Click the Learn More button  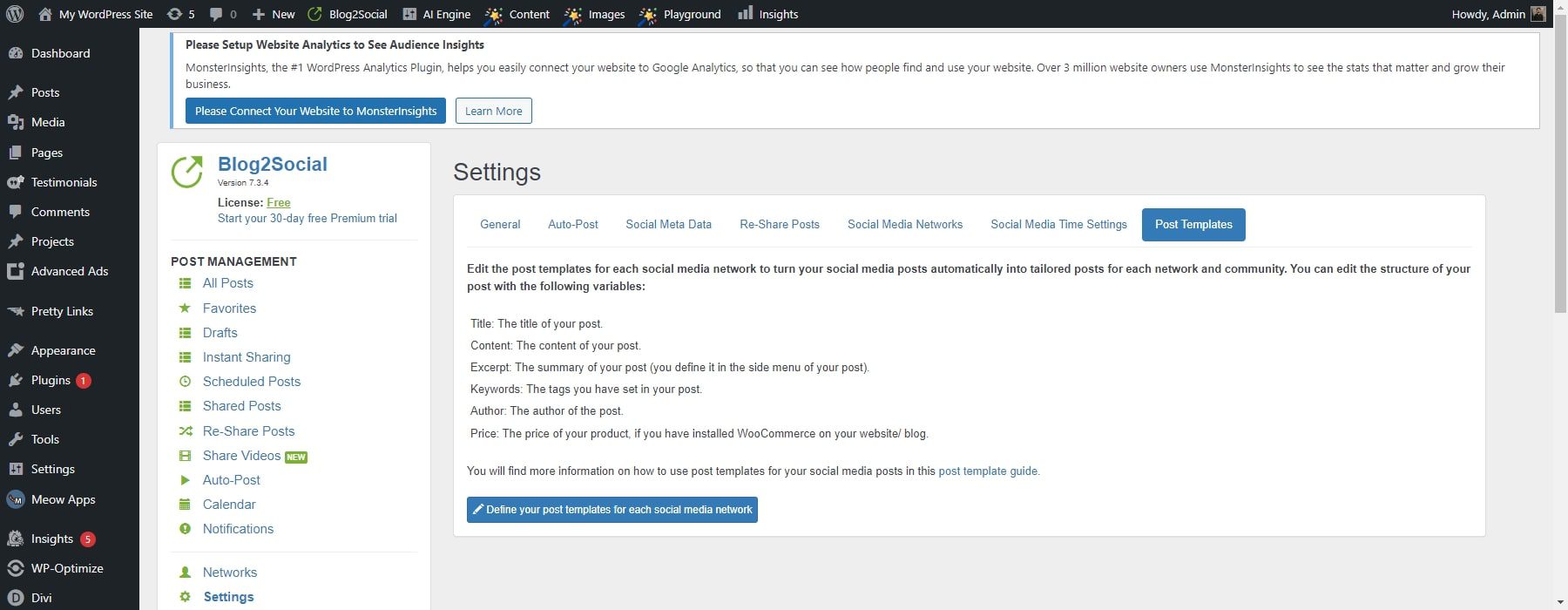point(494,111)
